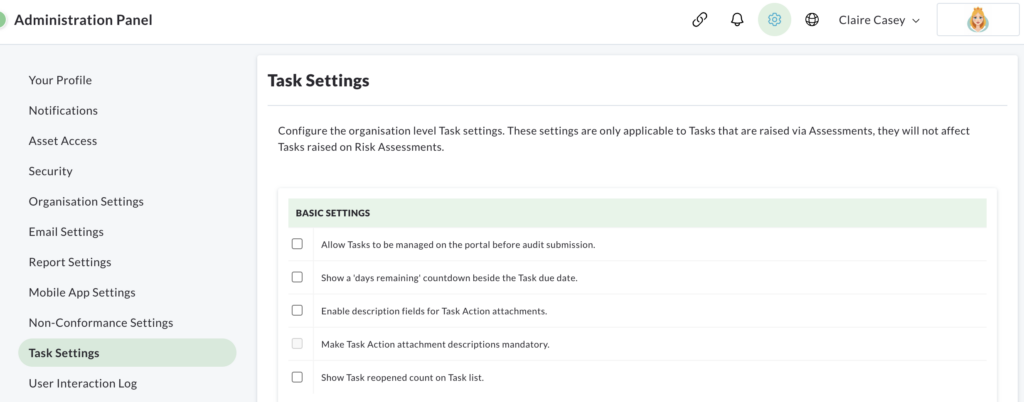Click the user avatar picture

[x=978, y=20]
